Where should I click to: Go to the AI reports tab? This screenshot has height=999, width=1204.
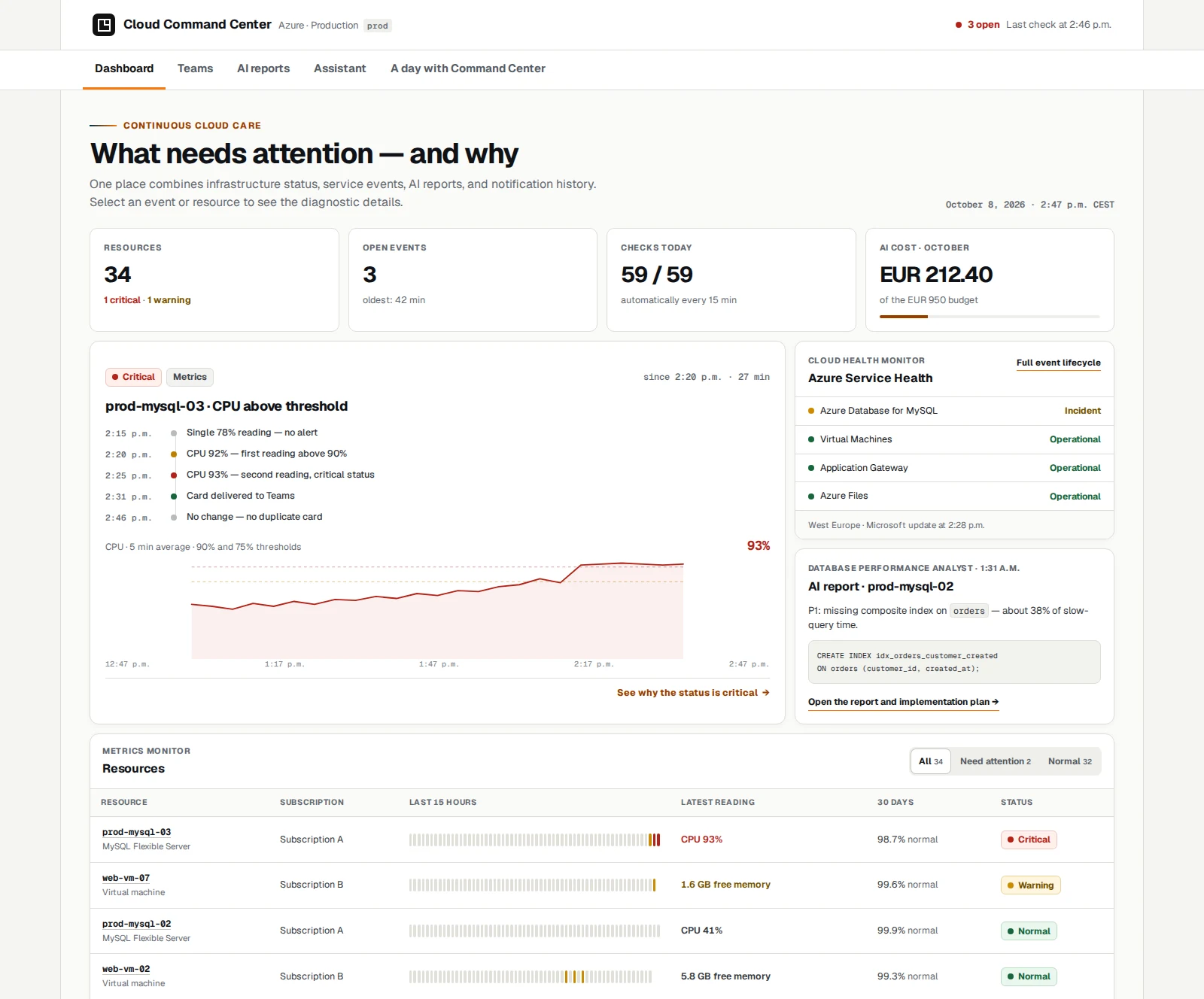[263, 68]
